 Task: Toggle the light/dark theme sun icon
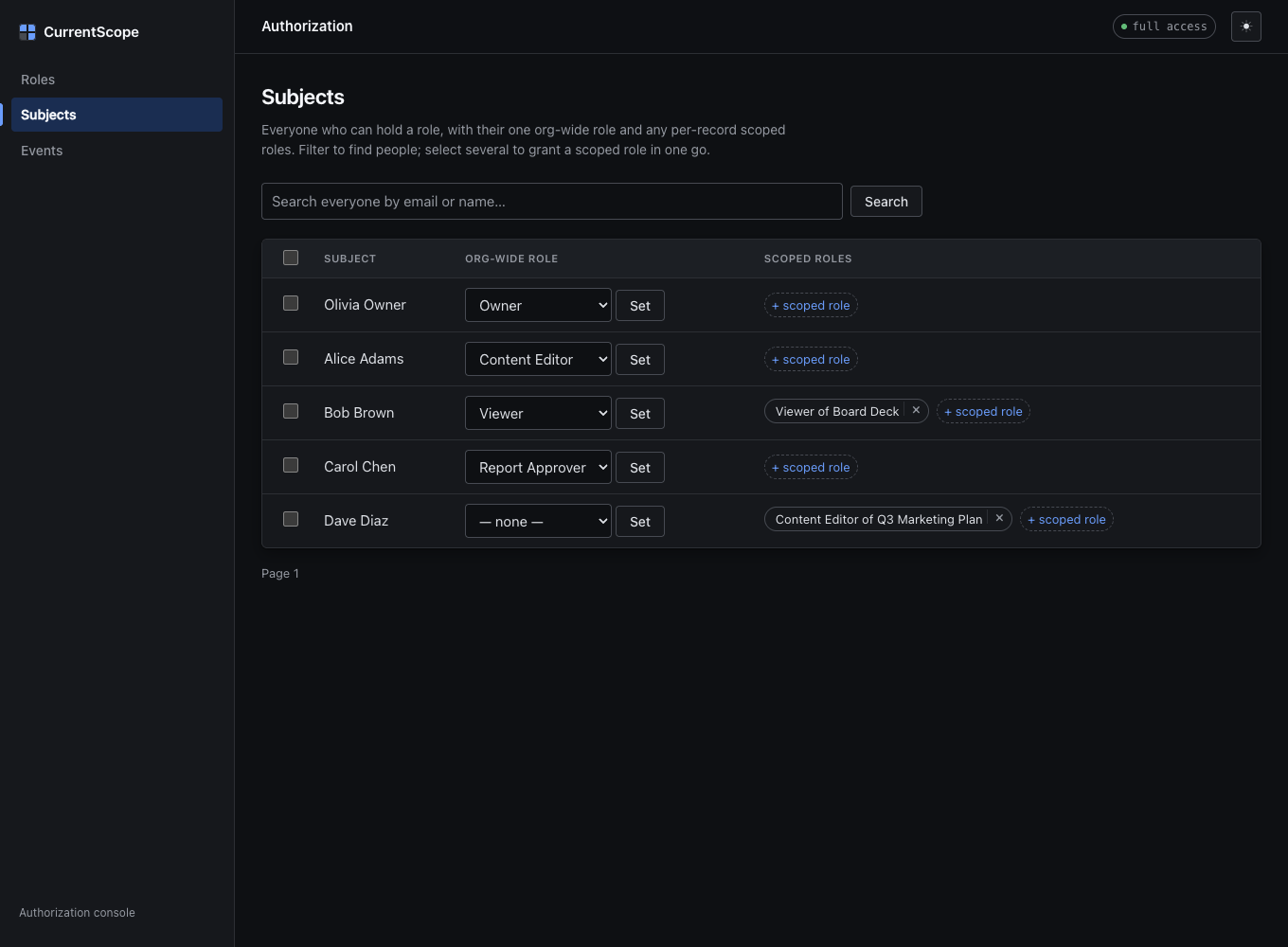(x=1246, y=27)
